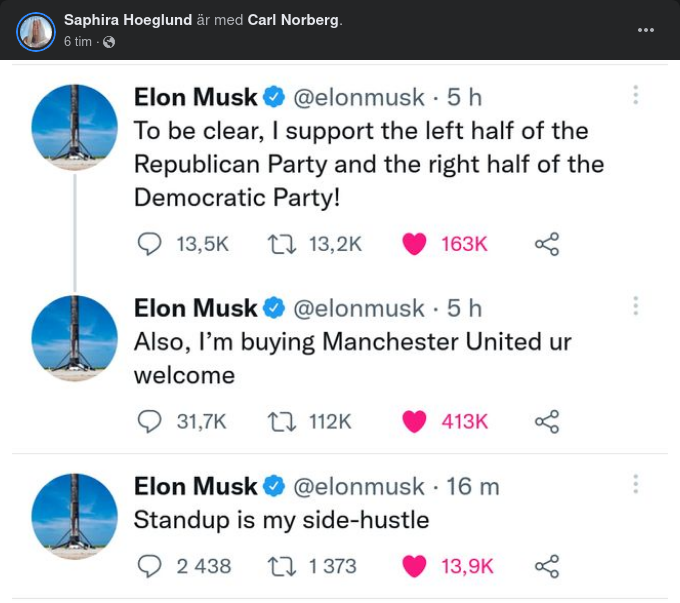
Task: Click the reply icon on Manchester United tweet
Action: click(148, 421)
